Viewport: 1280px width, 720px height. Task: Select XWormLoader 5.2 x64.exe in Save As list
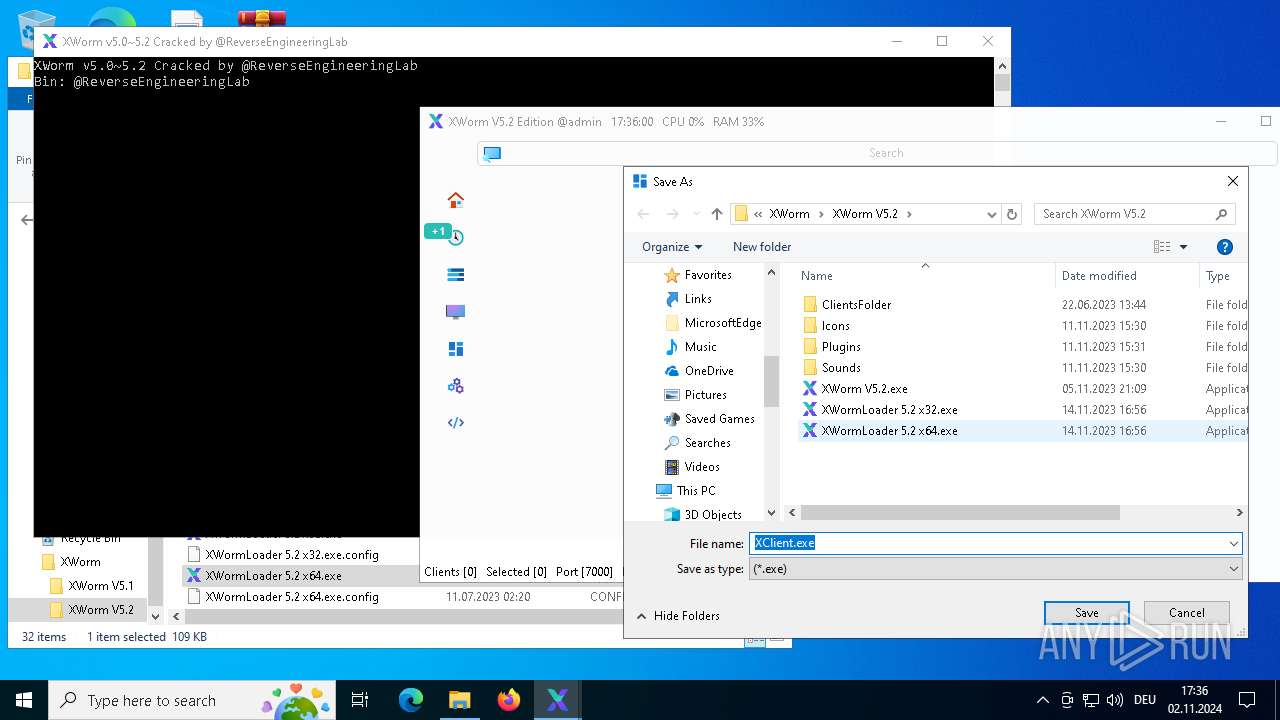tap(889, 431)
